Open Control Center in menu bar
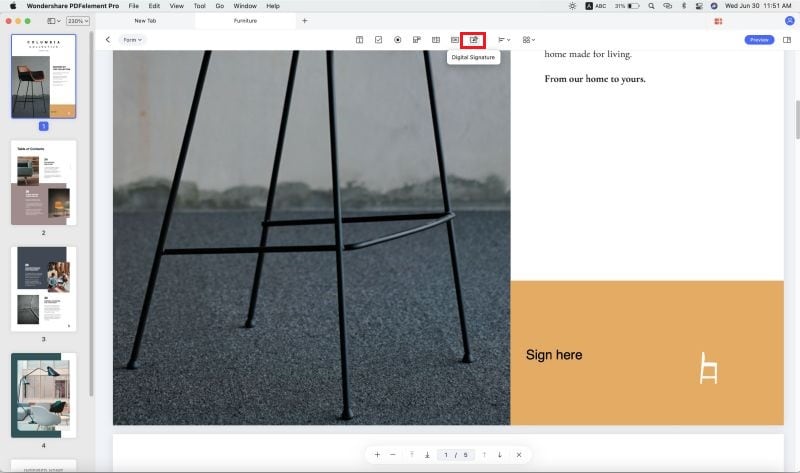This screenshot has height=473, width=800. [x=699, y=6]
